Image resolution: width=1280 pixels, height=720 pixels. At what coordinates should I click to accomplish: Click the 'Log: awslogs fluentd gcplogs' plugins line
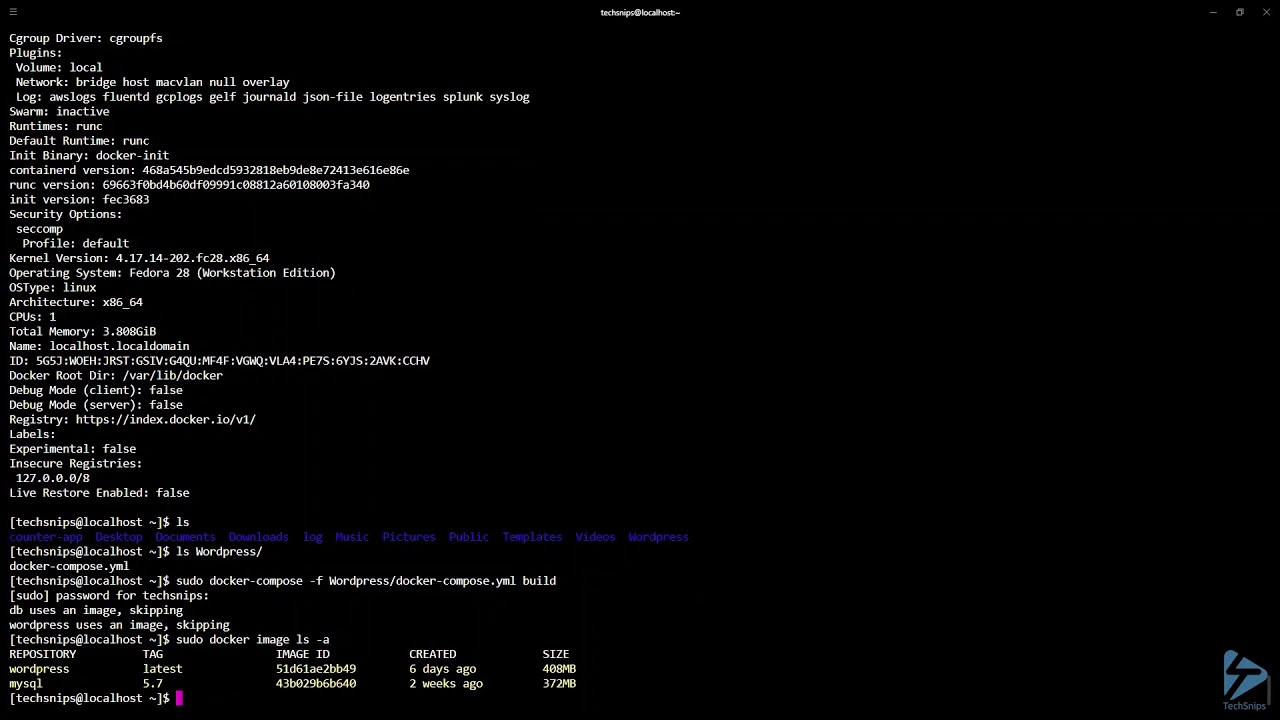tap(272, 97)
